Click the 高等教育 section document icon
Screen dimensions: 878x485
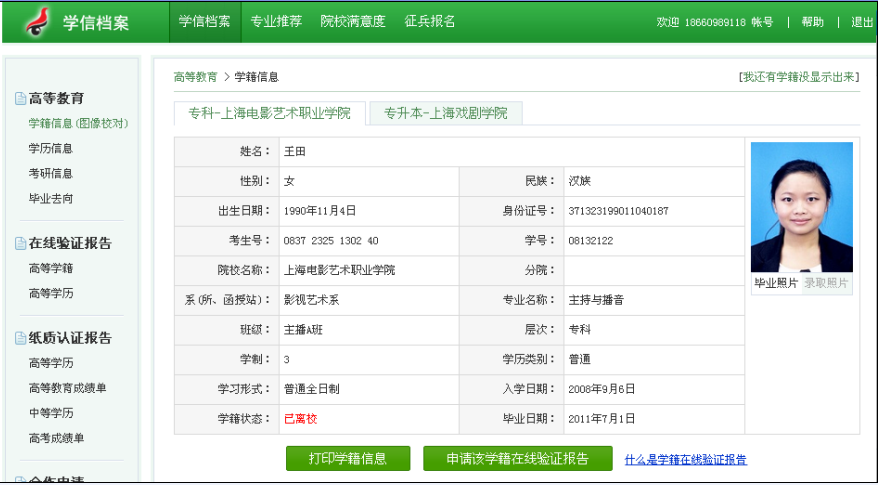20,99
